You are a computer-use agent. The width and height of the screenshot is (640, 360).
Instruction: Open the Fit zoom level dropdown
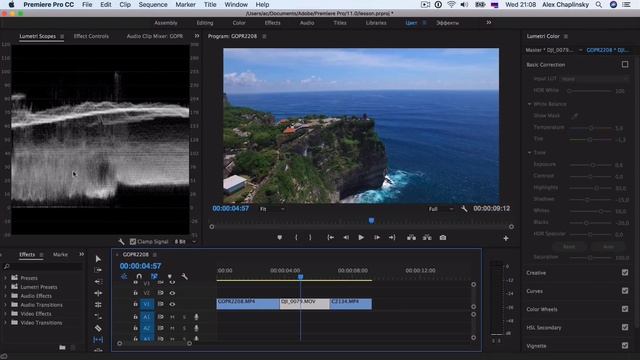(x=272, y=209)
